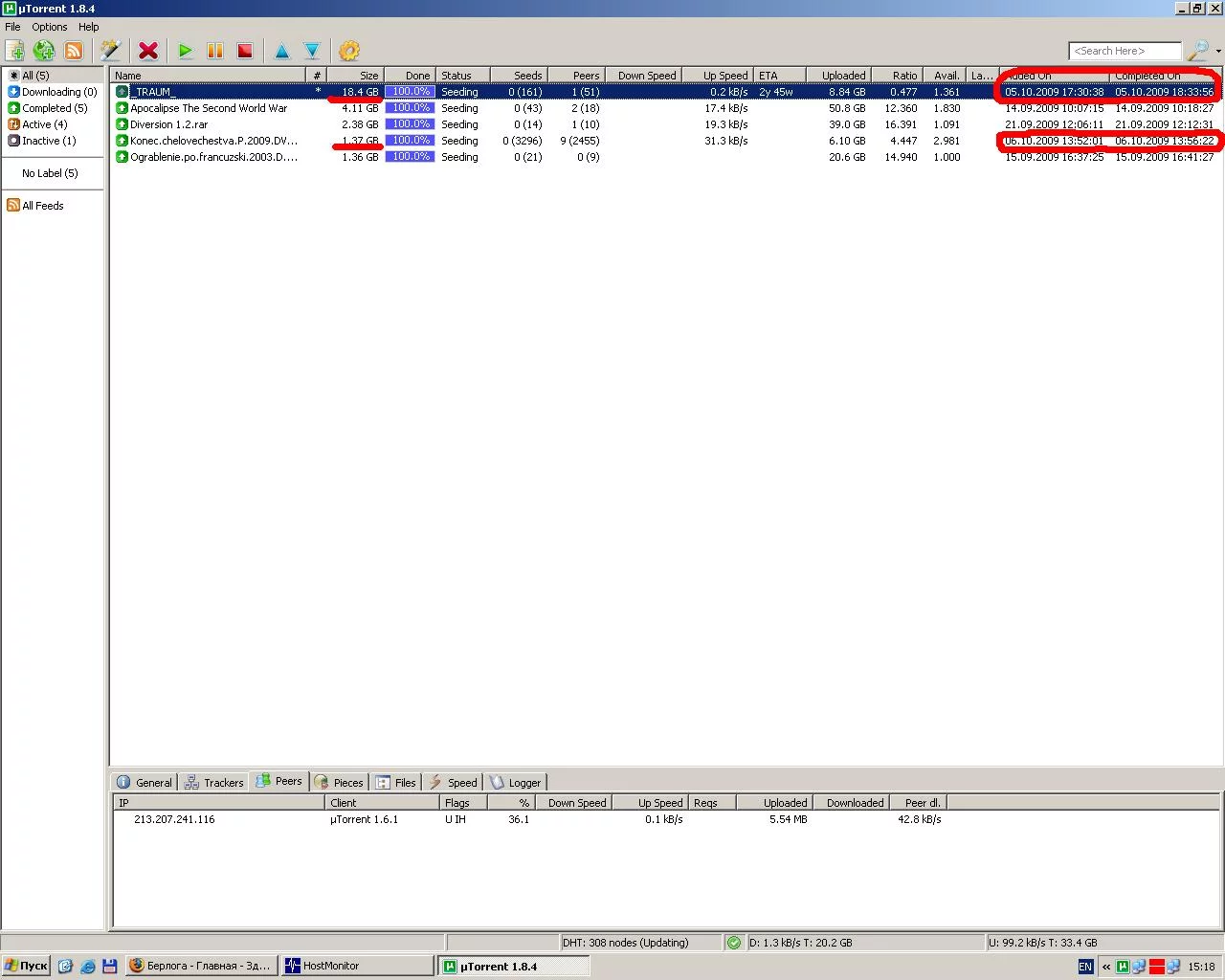Click status icon of Apocalipse torrent
This screenshot has width=1225, height=980.
pyautogui.click(x=122, y=108)
